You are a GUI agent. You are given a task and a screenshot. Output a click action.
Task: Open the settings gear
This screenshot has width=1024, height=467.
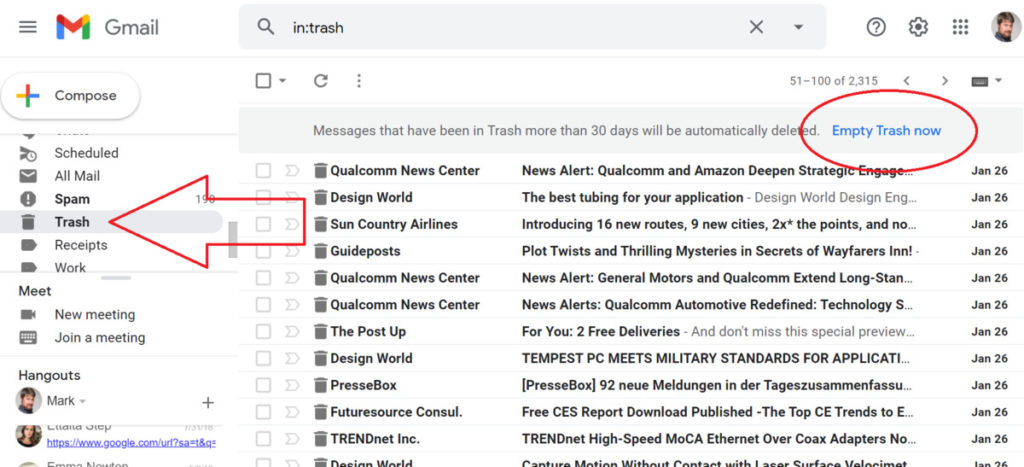(x=918, y=27)
